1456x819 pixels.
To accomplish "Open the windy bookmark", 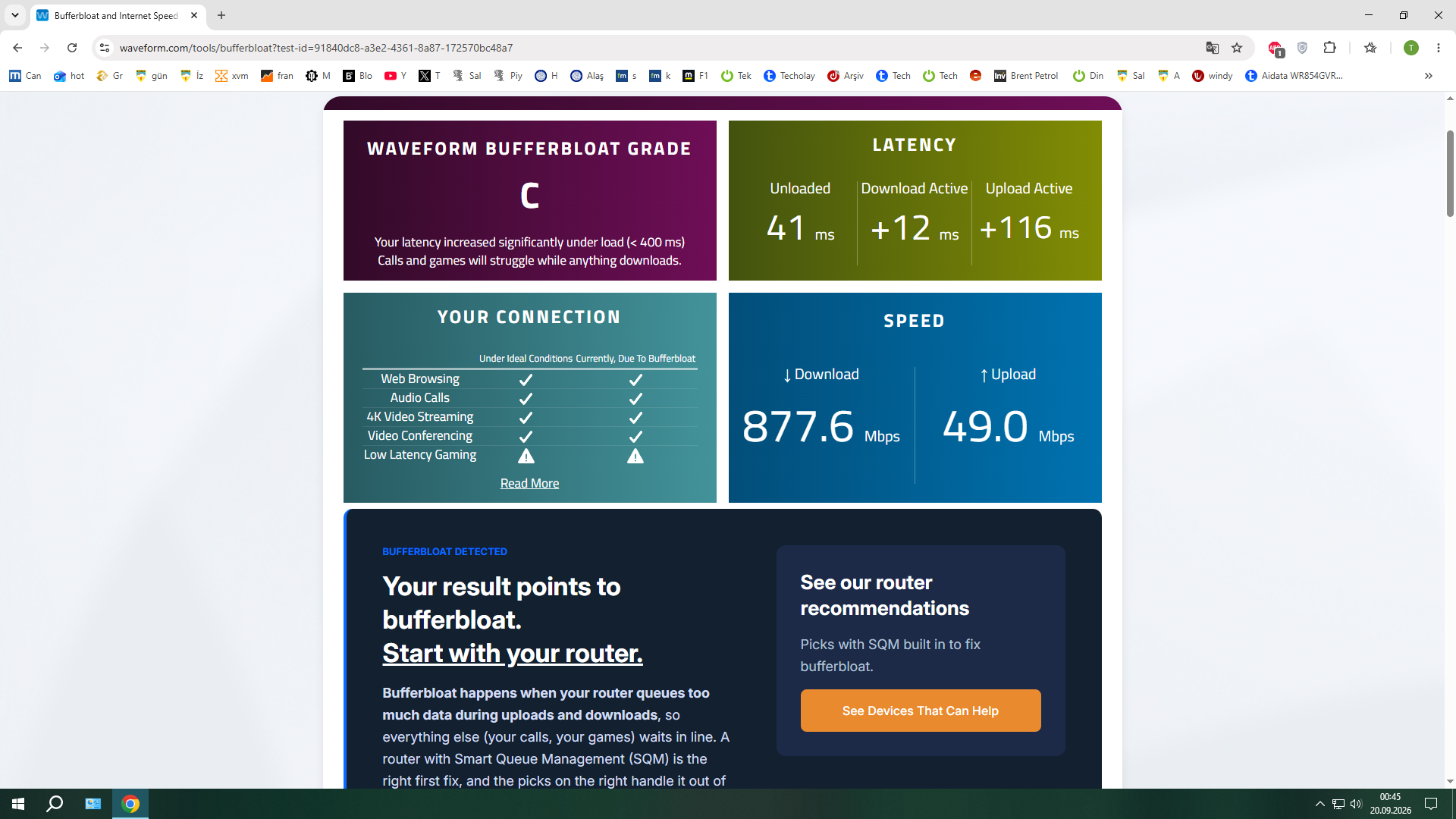I will [x=1213, y=76].
